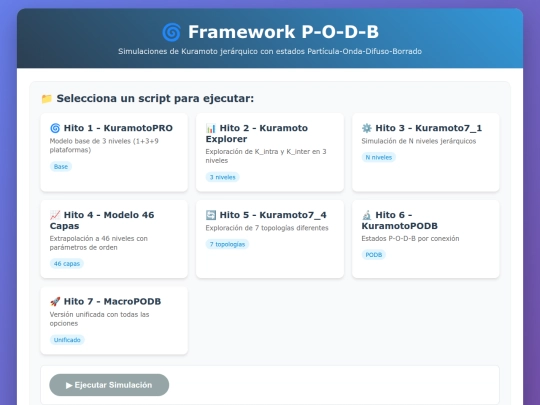Click description 'Versión unificada con todas las opciones'
The height and width of the screenshot is (405, 540).
click(100, 319)
